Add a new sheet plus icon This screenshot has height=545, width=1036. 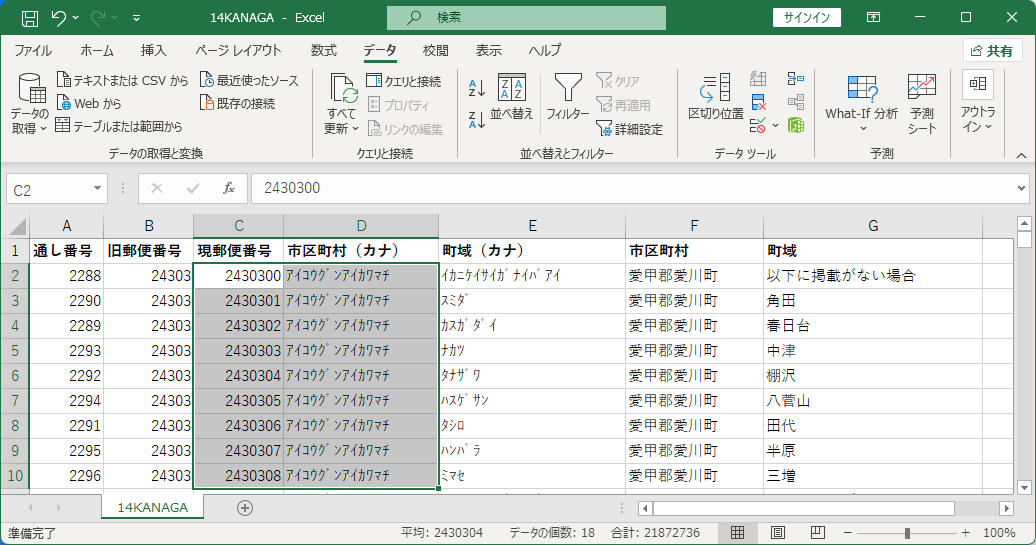(x=244, y=508)
